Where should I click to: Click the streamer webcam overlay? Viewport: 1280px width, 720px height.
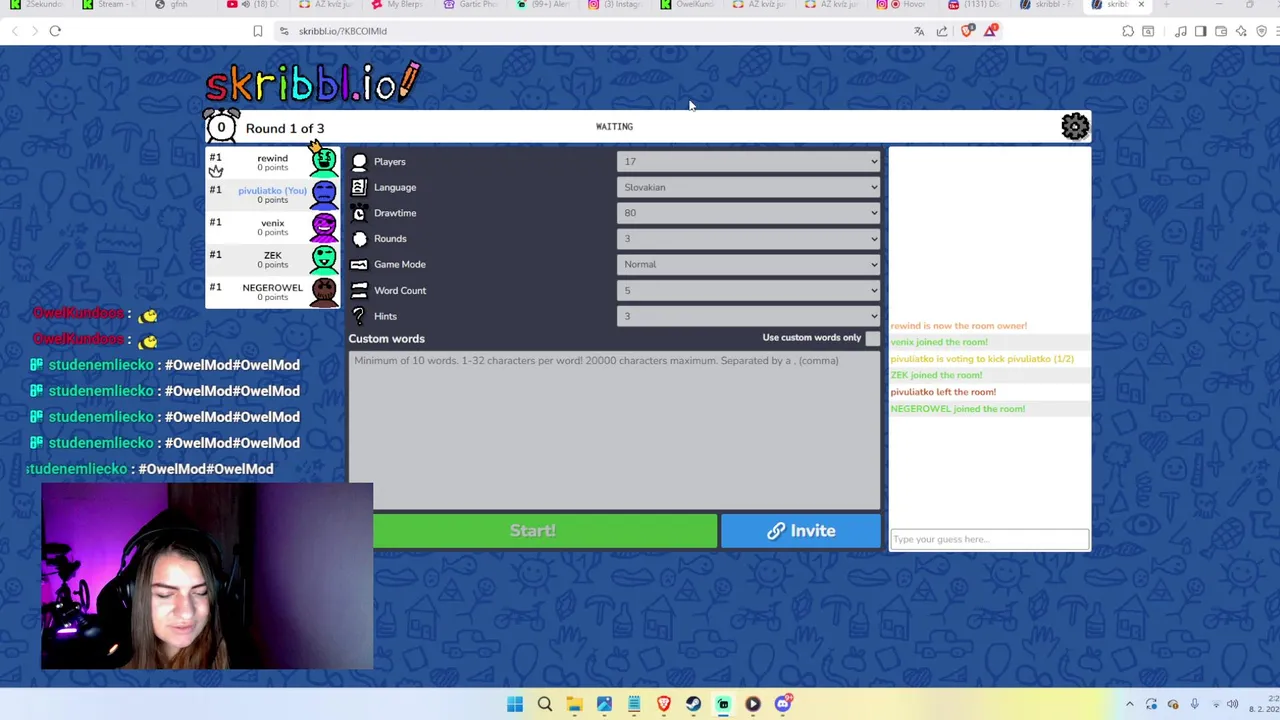[207, 576]
